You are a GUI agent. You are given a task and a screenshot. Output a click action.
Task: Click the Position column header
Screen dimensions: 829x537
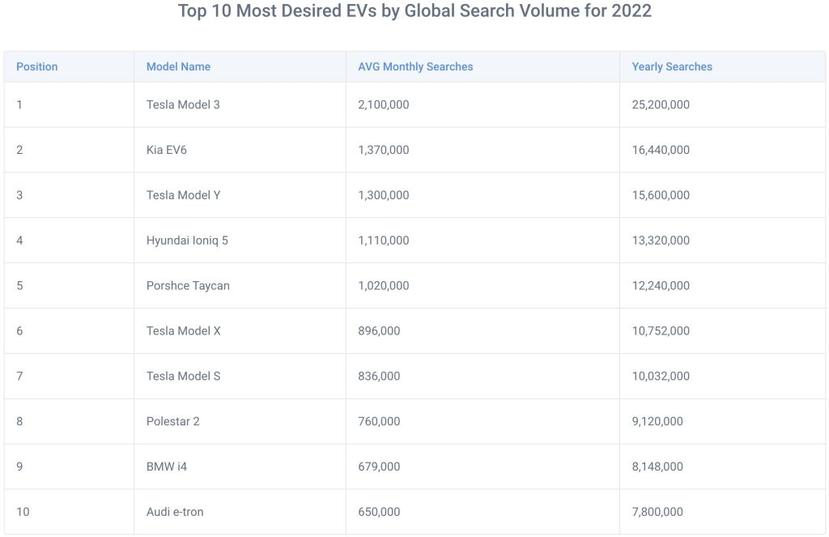37,67
